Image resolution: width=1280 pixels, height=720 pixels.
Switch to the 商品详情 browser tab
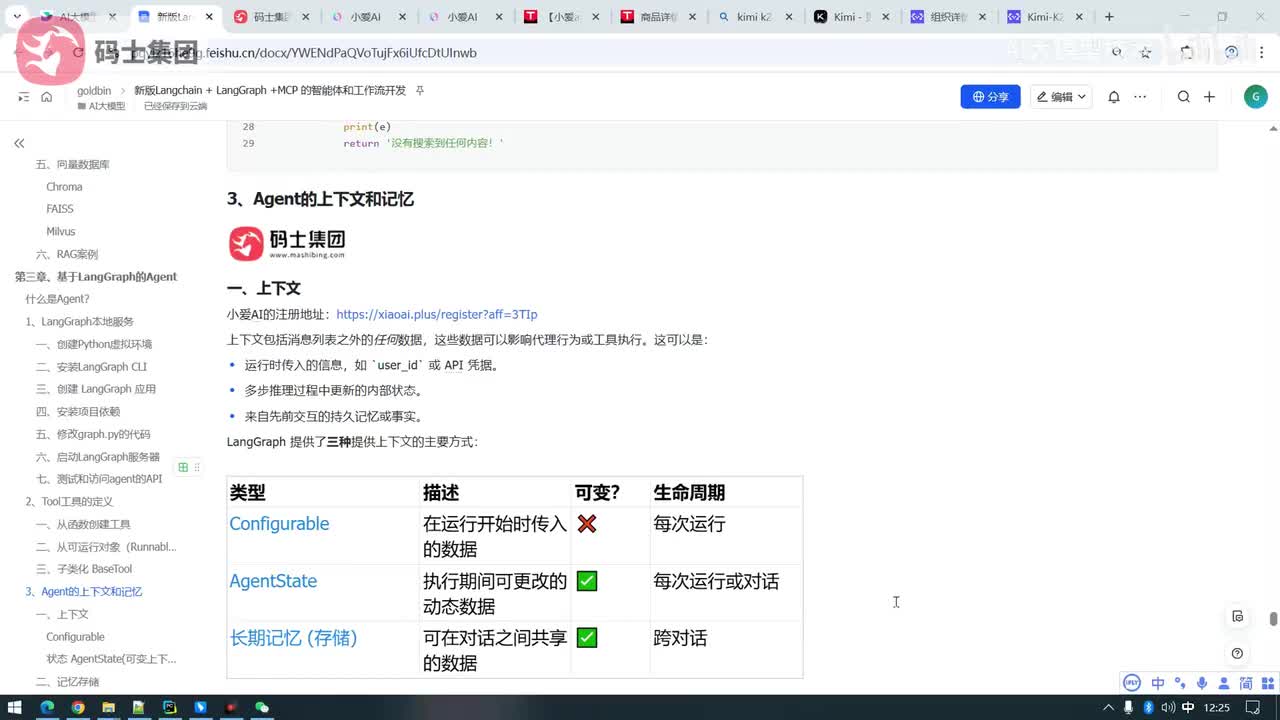point(658,17)
